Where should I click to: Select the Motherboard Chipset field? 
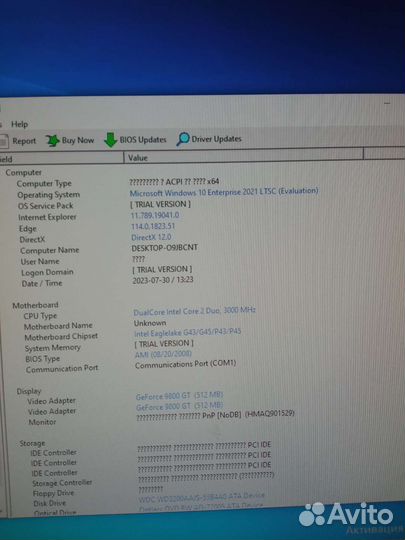tap(61, 337)
